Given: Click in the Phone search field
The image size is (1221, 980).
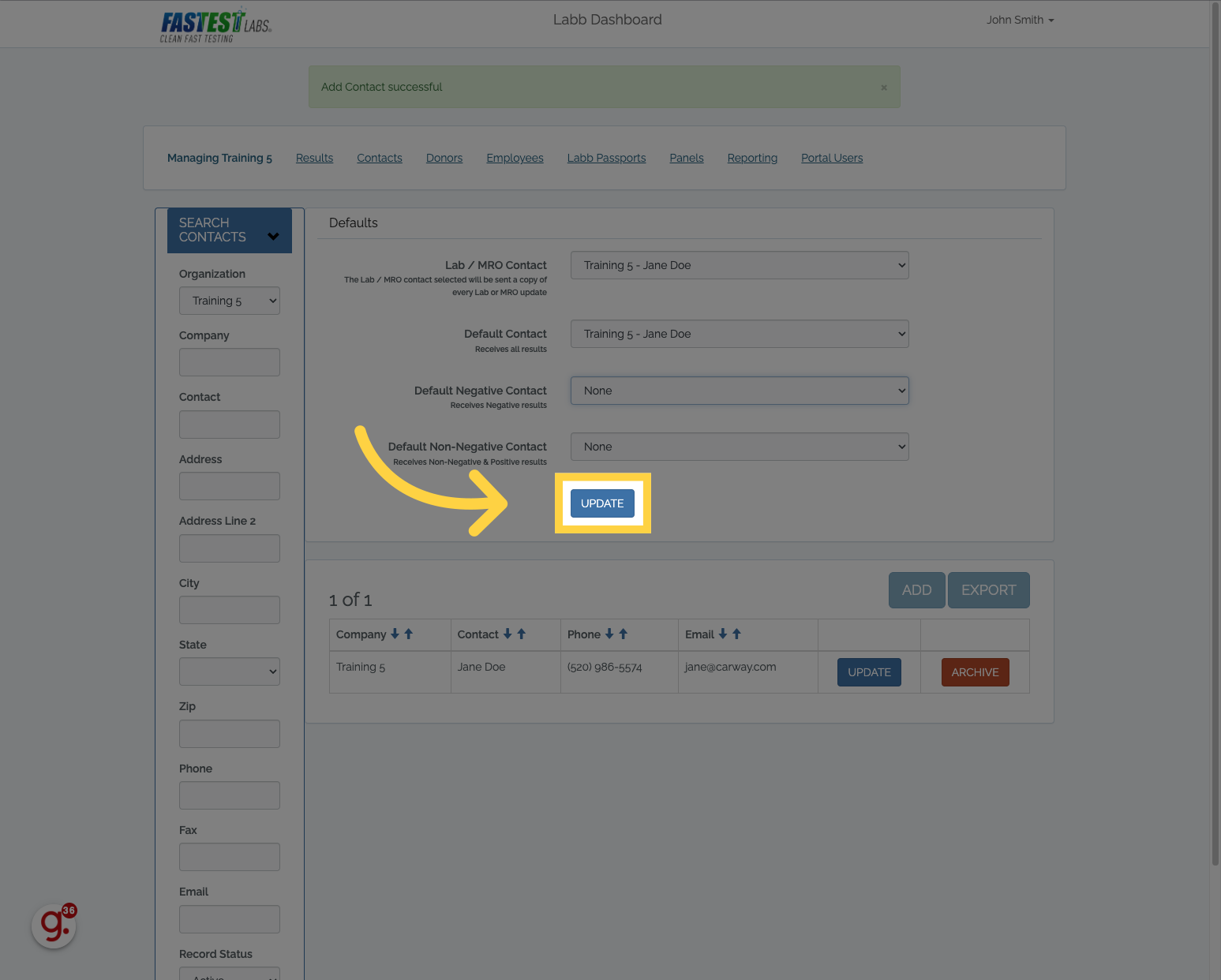Looking at the screenshot, I should tap(230, 795).
